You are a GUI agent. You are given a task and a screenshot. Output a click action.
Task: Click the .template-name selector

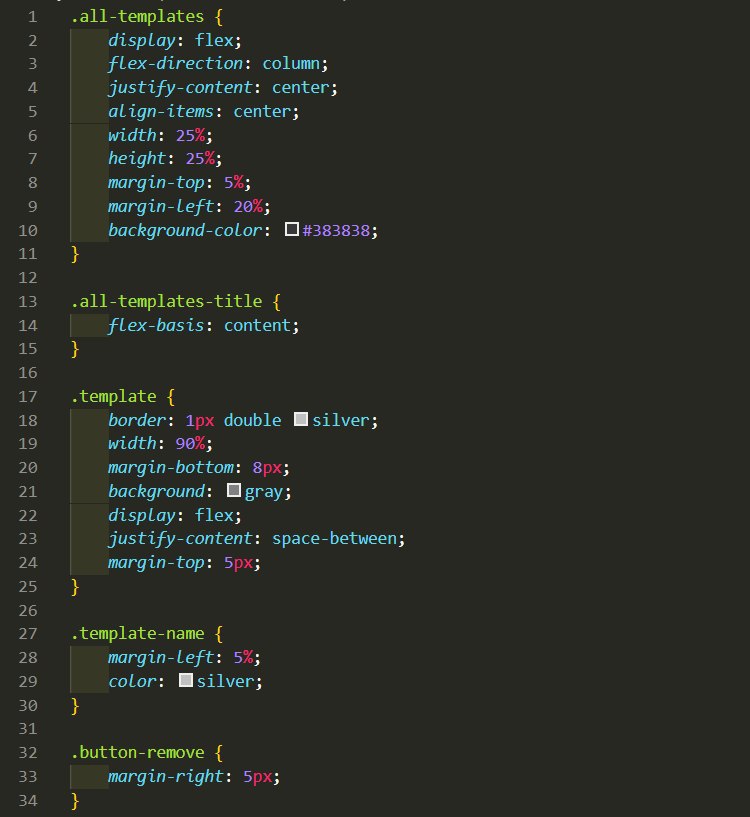tap(138, 634)
